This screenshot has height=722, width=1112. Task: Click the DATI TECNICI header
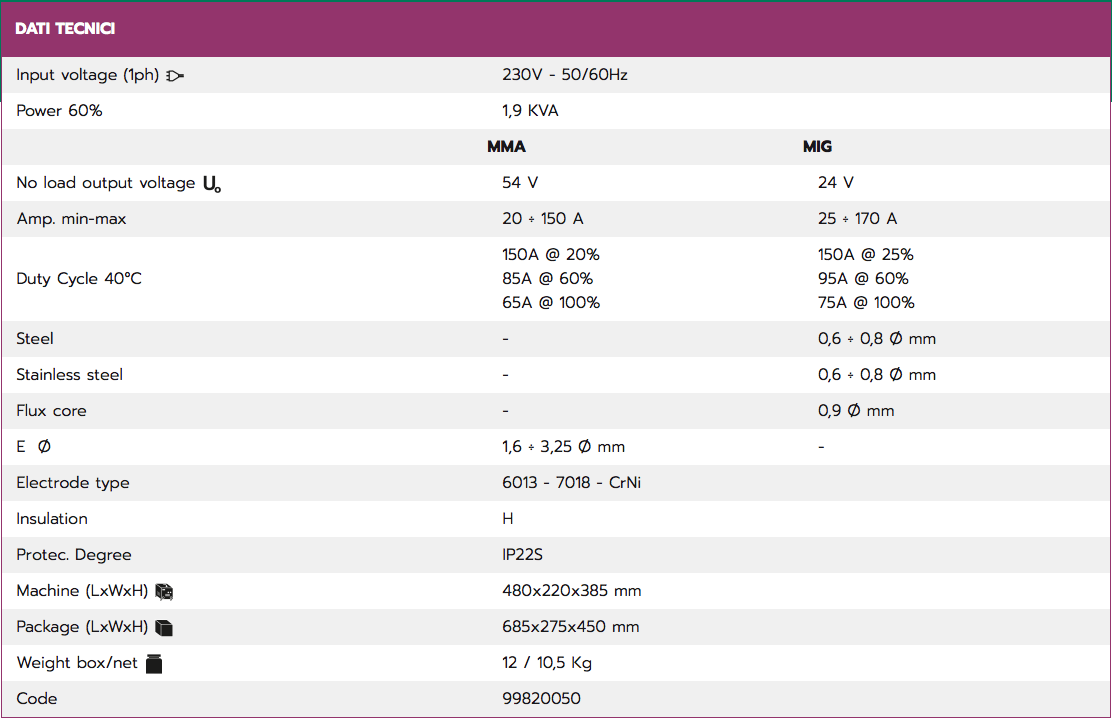(x=65, y=28)
